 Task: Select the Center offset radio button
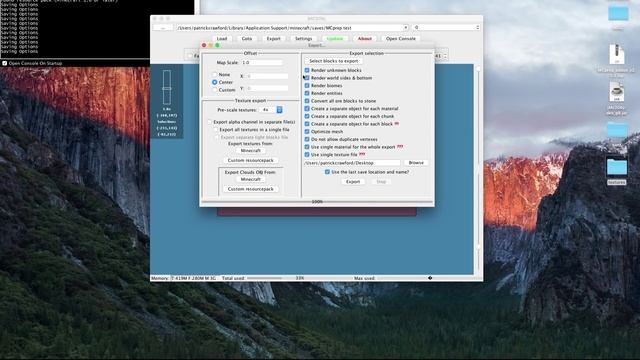(214, 82)
